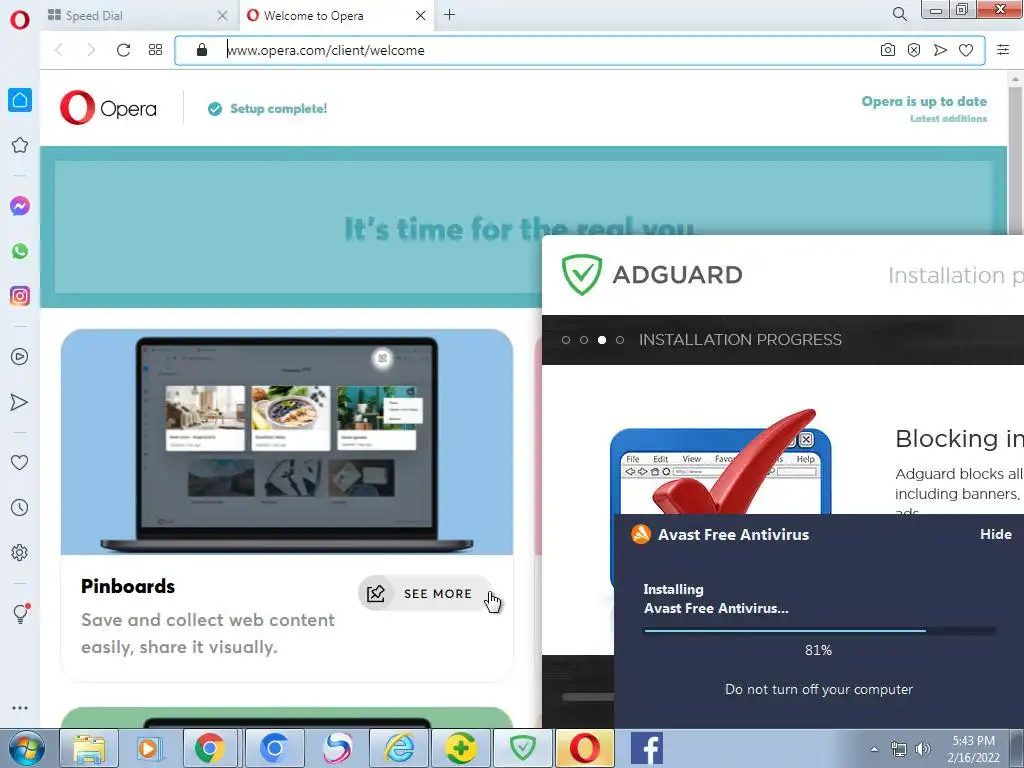Click the Opera is up to date text
The height and width of the screenshot is (768, 1024).
coord(924,101)
